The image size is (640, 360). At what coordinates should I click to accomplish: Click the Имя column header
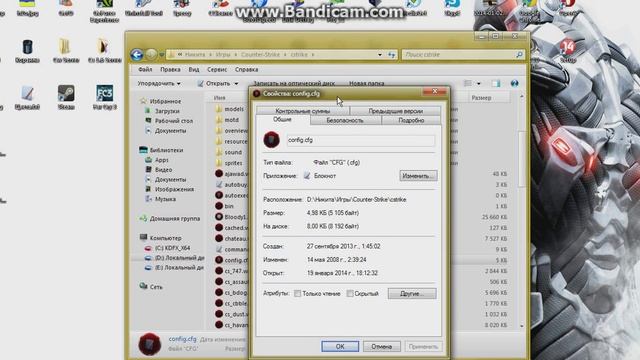220,98
